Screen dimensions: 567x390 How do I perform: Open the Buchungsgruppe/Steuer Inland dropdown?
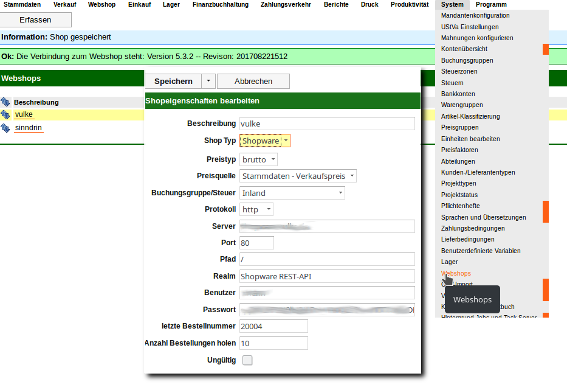(292, 193)
